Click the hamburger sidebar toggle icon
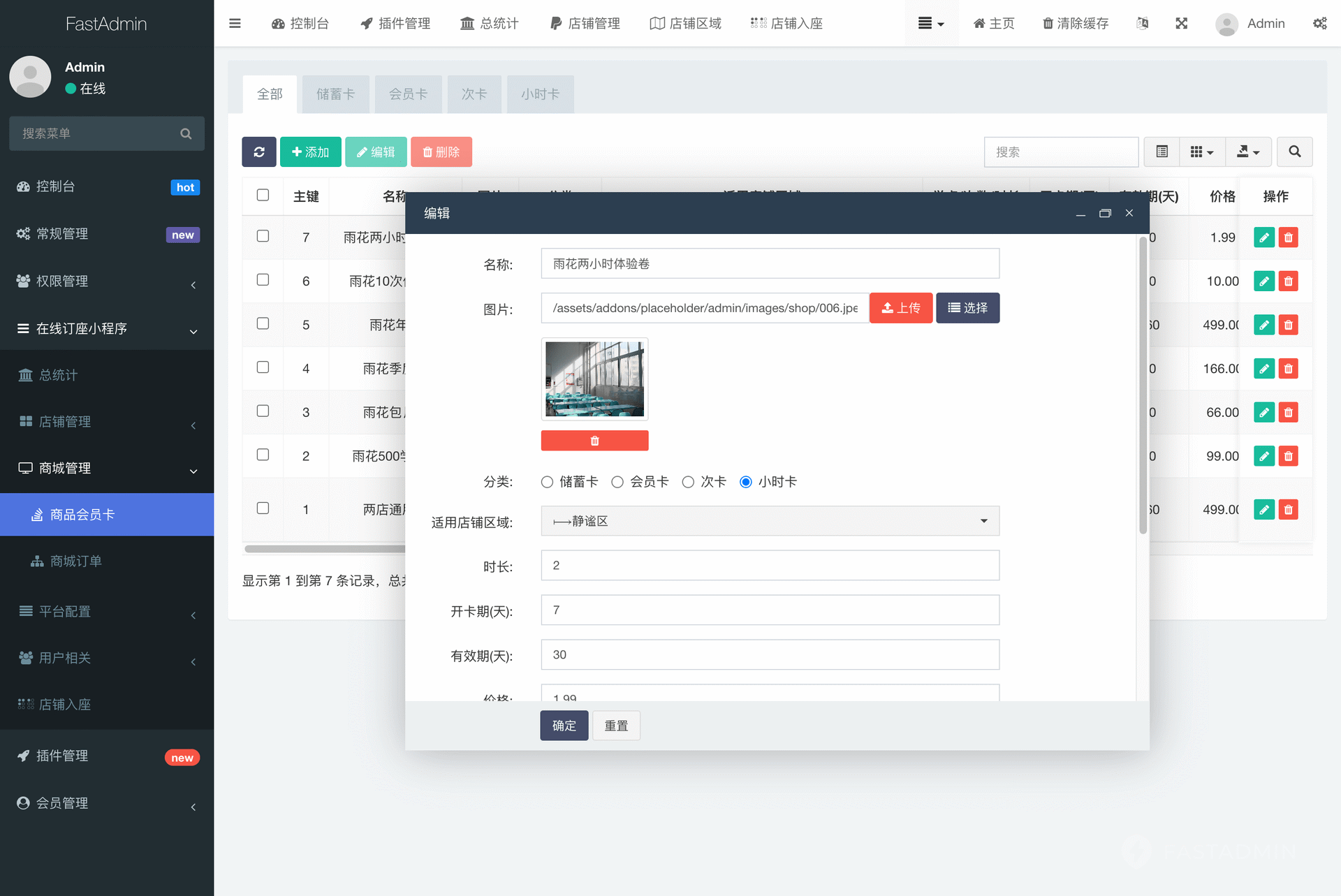This screenshot has height=896, width=1341. coord(235,23)
